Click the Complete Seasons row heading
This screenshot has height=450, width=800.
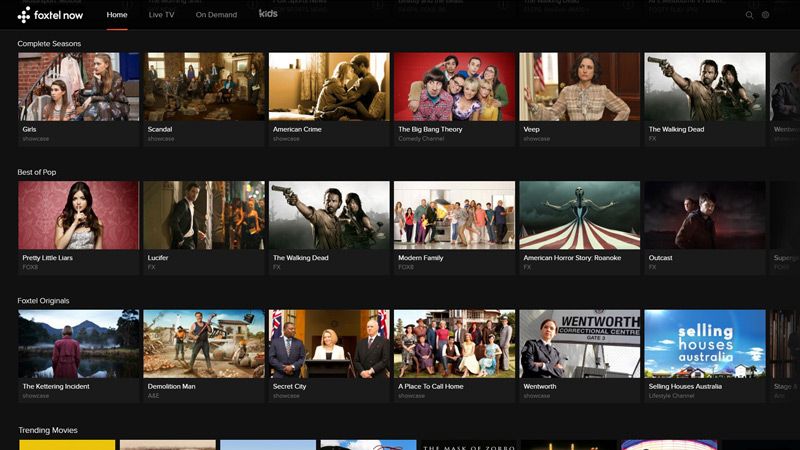(x=49, y=44)
